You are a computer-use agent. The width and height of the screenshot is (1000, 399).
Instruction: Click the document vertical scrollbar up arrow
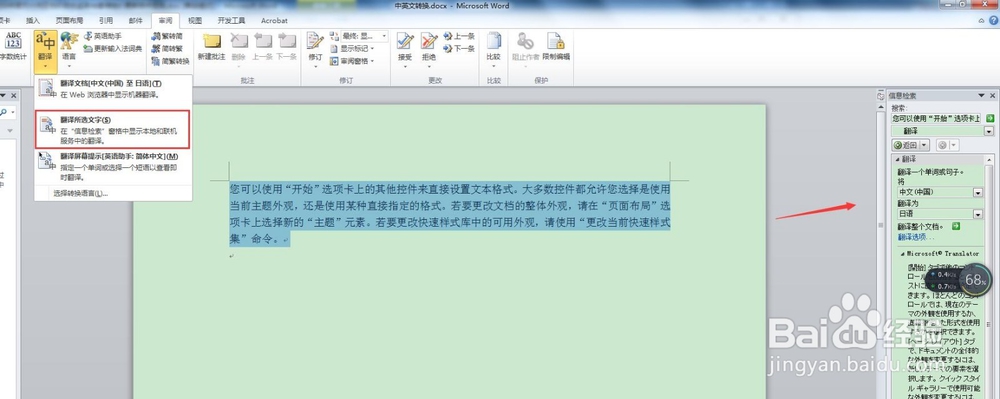[x=881, y=106]
